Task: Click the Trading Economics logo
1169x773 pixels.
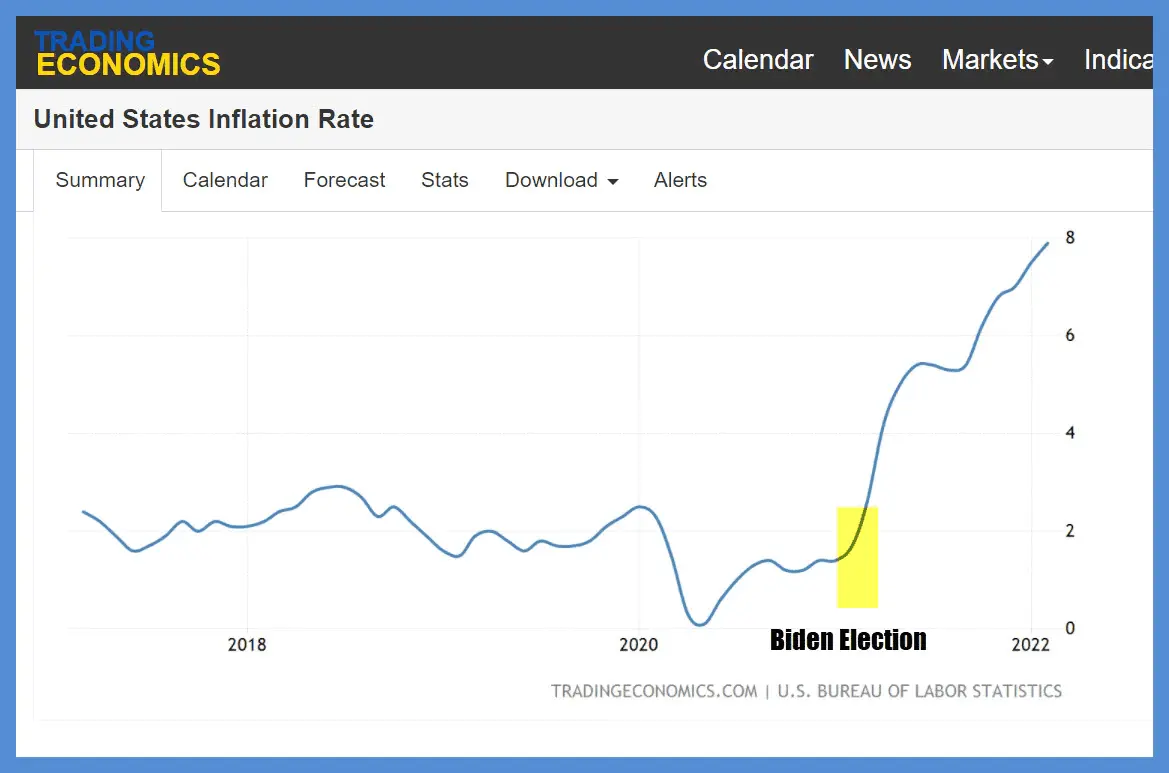Action: click(x=127, y=54)
